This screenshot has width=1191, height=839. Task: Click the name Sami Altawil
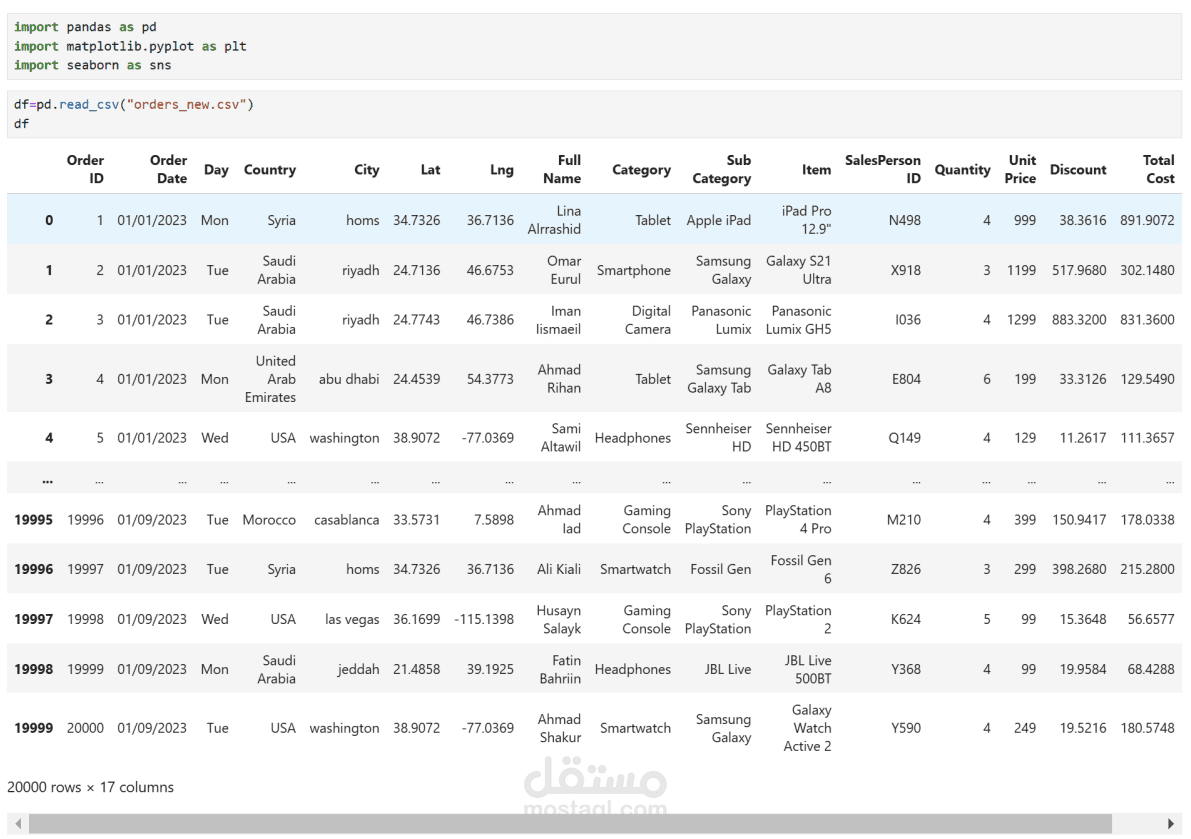pyautogui.click(x=561, y=438)
